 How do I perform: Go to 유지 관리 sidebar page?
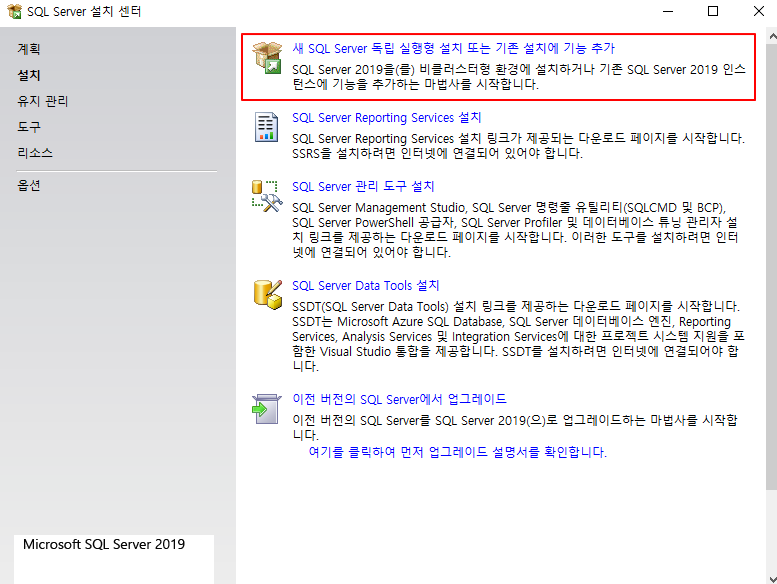point(43,101)
